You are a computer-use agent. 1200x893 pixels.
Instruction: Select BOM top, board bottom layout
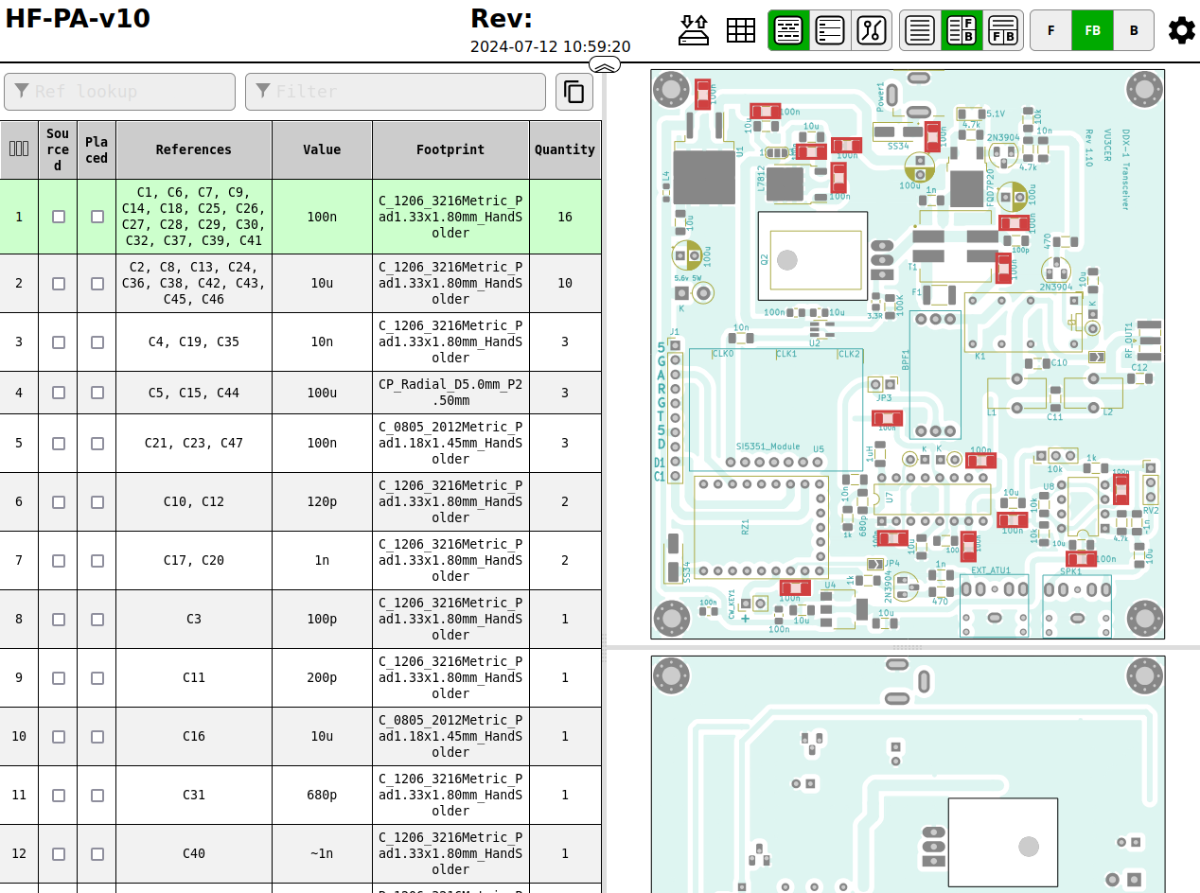pos(1003,30)
